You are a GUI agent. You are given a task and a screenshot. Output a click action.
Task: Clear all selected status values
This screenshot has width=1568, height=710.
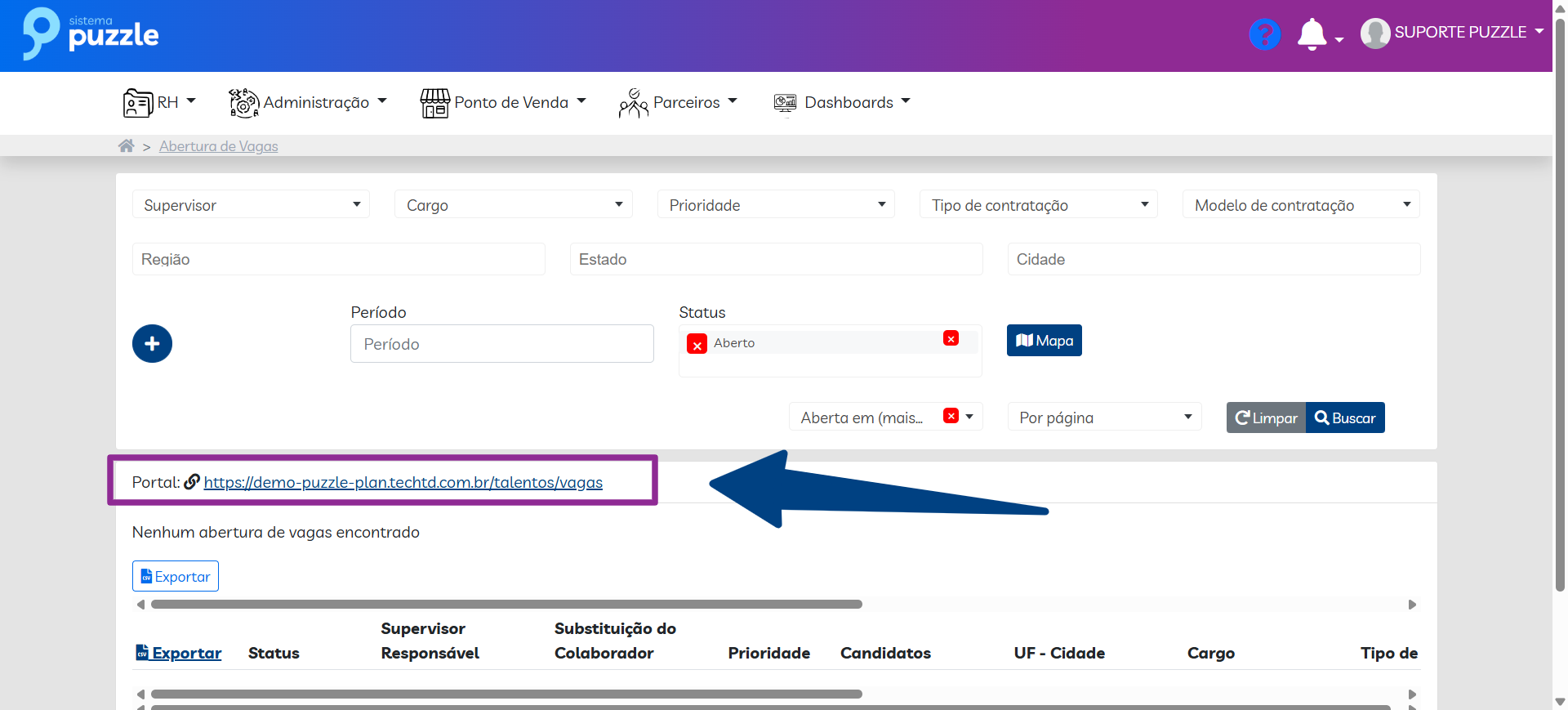click(951, 338)
